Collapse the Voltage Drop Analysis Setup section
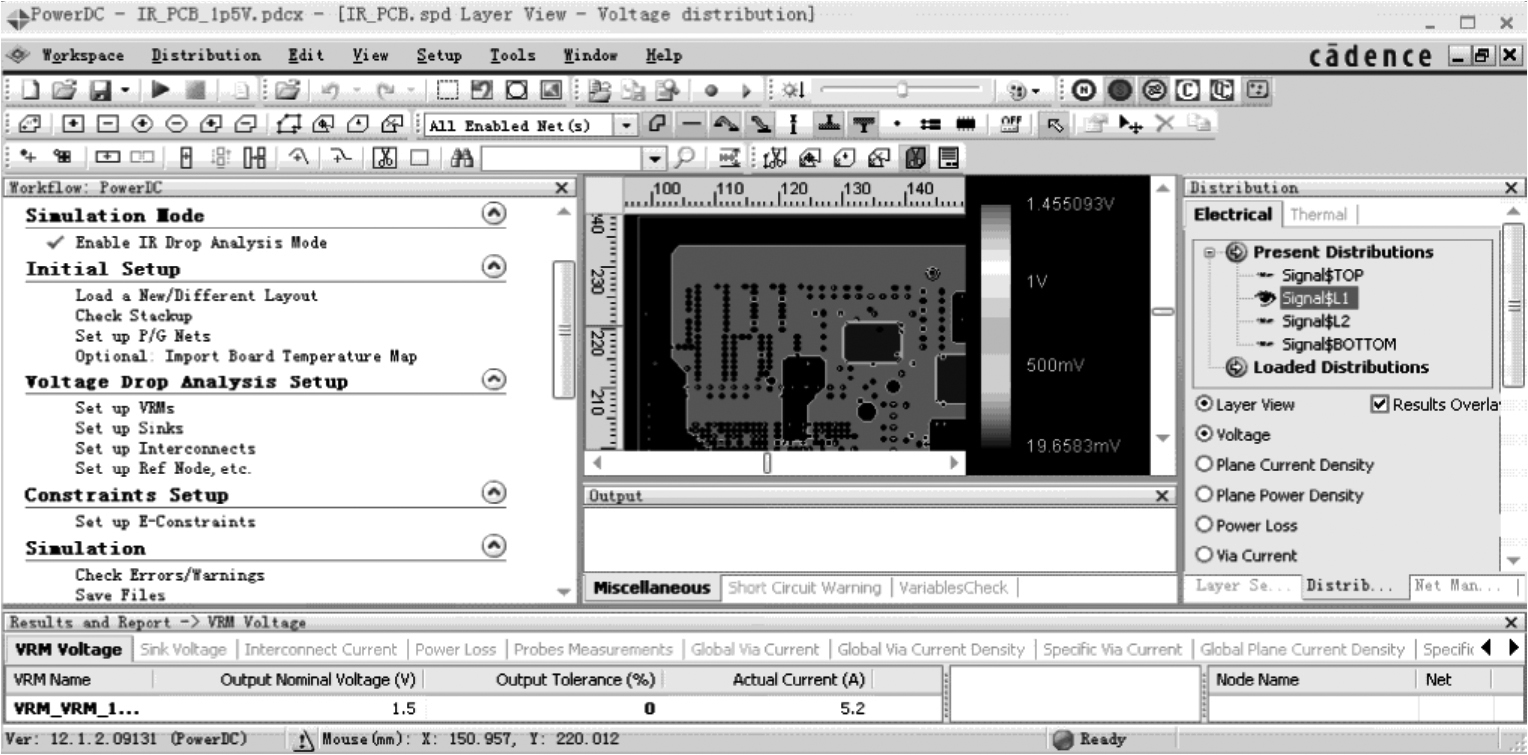This screenshot has height=755, width=1528. coord(493,381)
